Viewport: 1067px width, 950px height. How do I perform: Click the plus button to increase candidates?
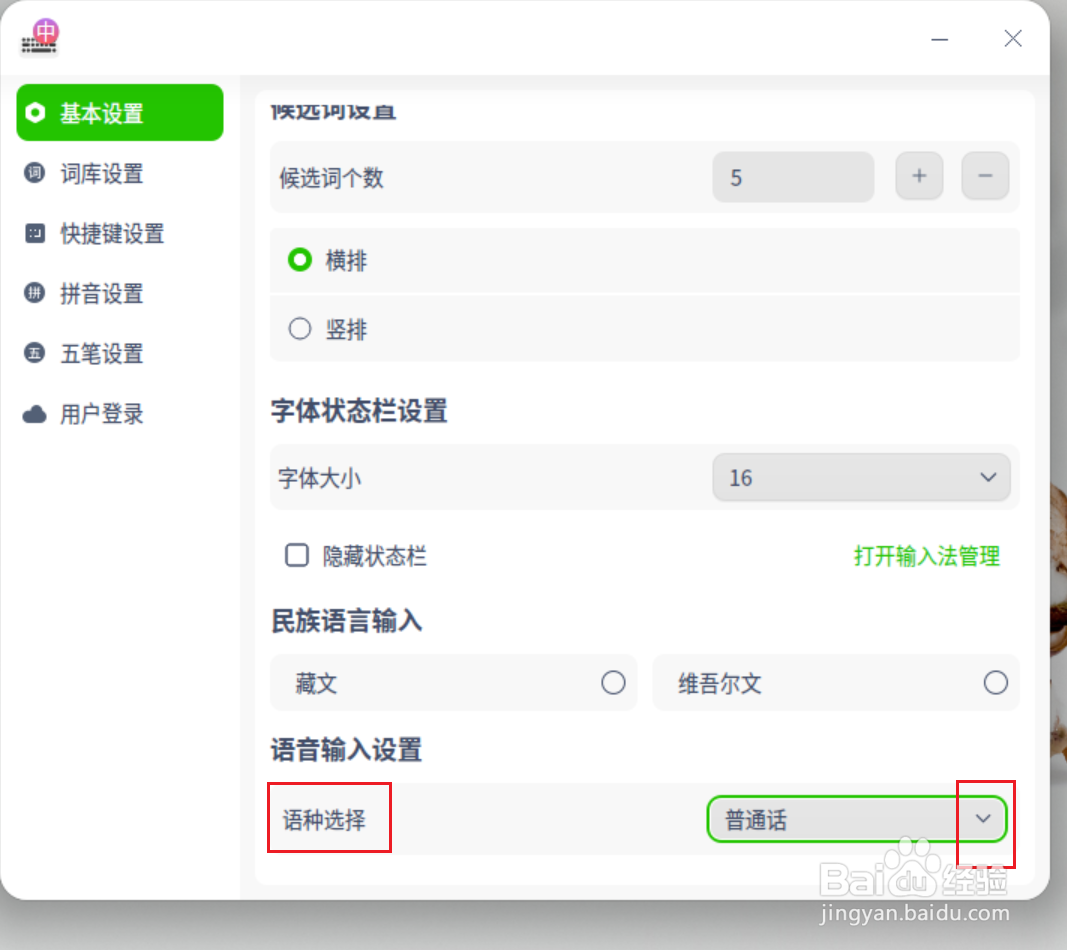919,176
